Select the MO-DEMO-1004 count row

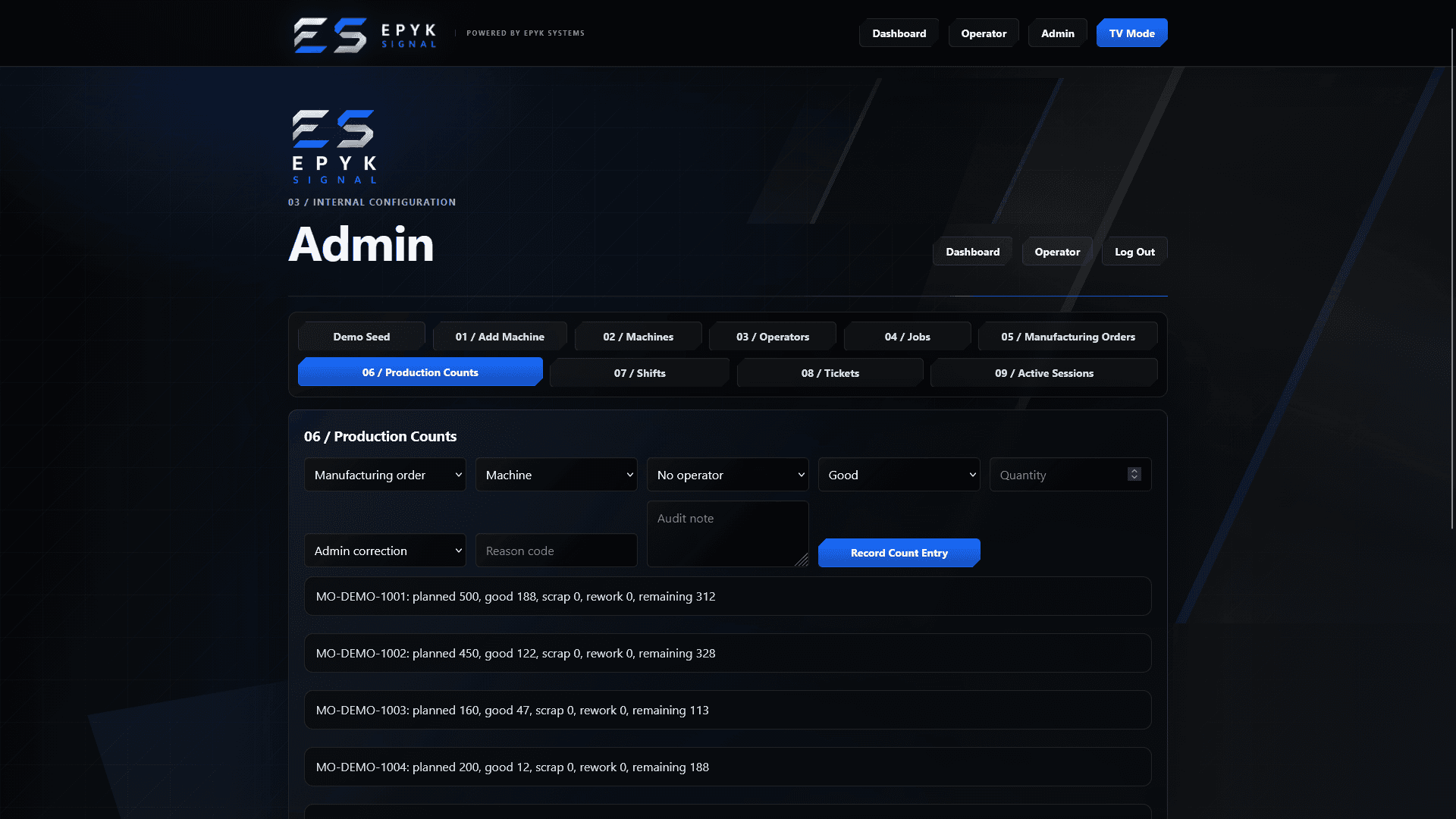tap(728, 767)
